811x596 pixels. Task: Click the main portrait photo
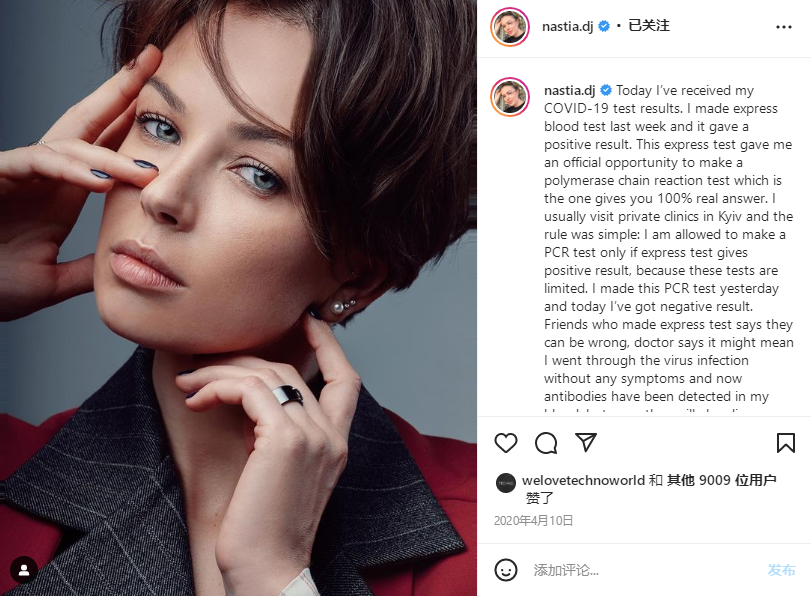tap(238, 298)
